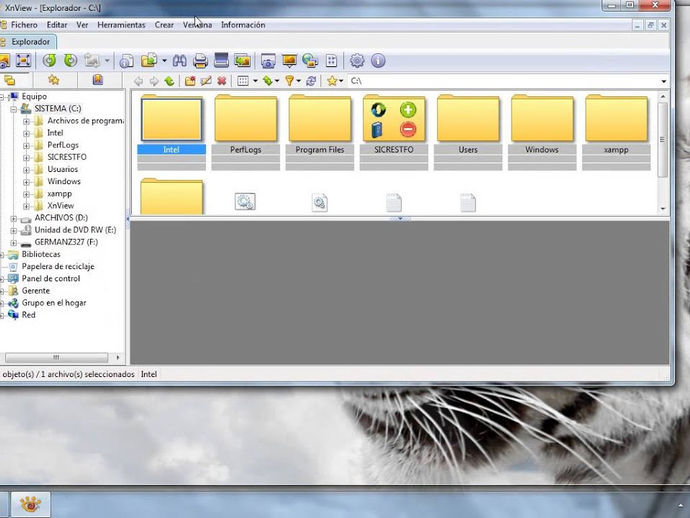The image size is (690, 518).
Task: Select Usuarios folder in tree
Action: click(x=62, y=169)
